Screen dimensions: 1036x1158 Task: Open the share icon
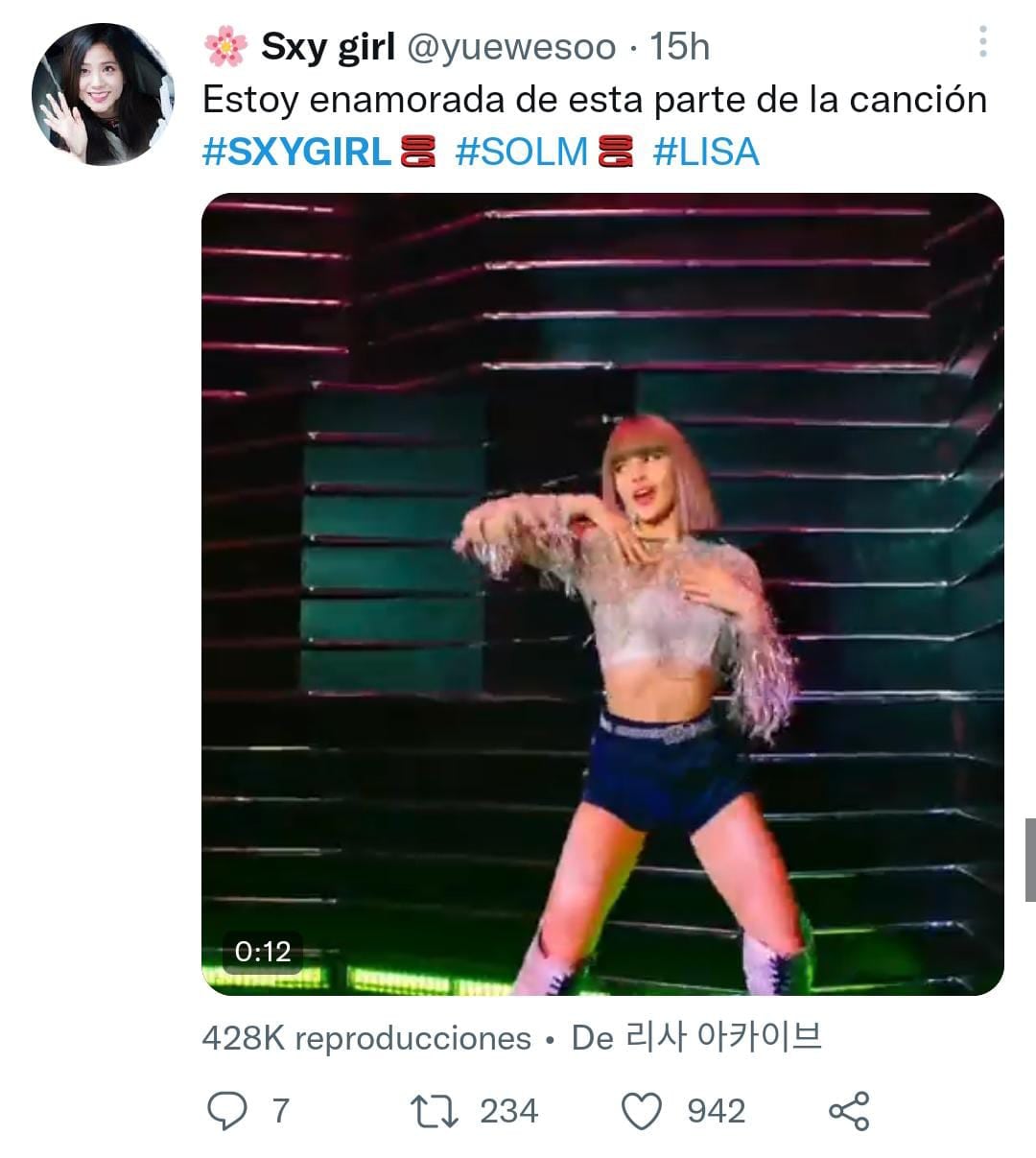849,1111
